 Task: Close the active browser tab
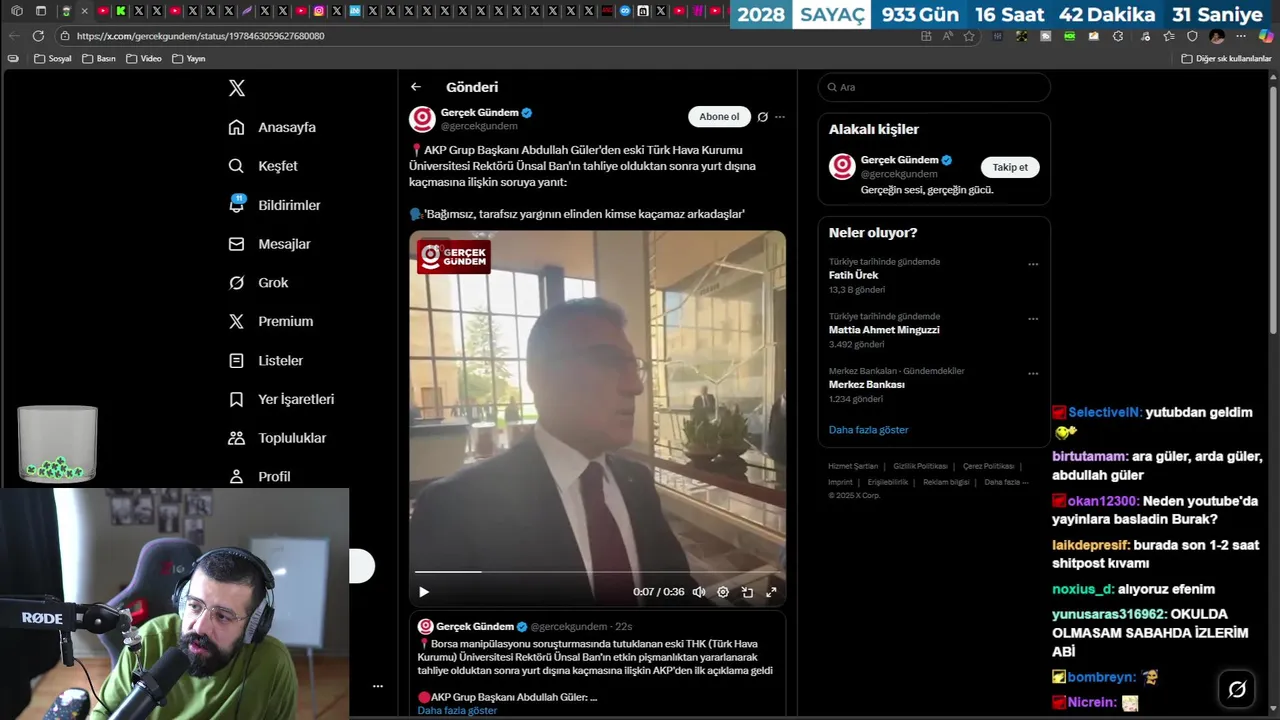click(84, 11)
